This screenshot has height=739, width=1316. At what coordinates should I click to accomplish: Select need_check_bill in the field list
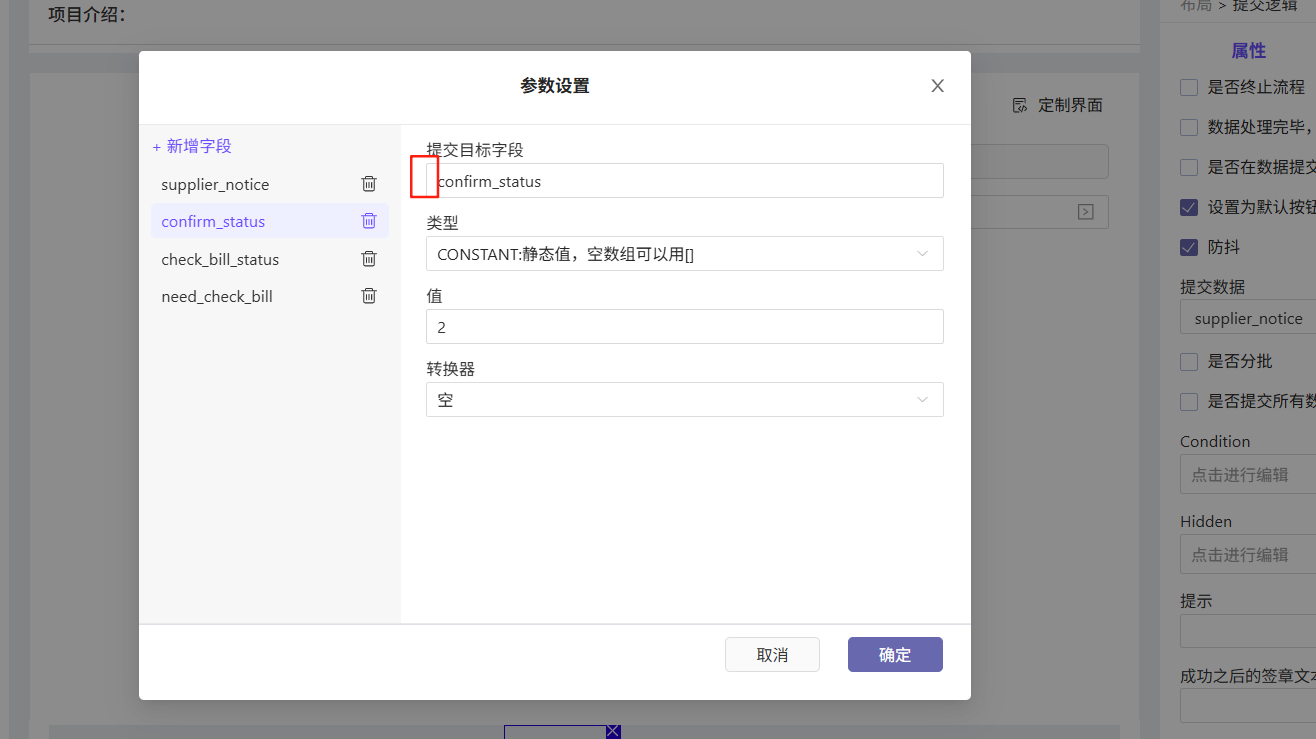(x=270, y=296)
